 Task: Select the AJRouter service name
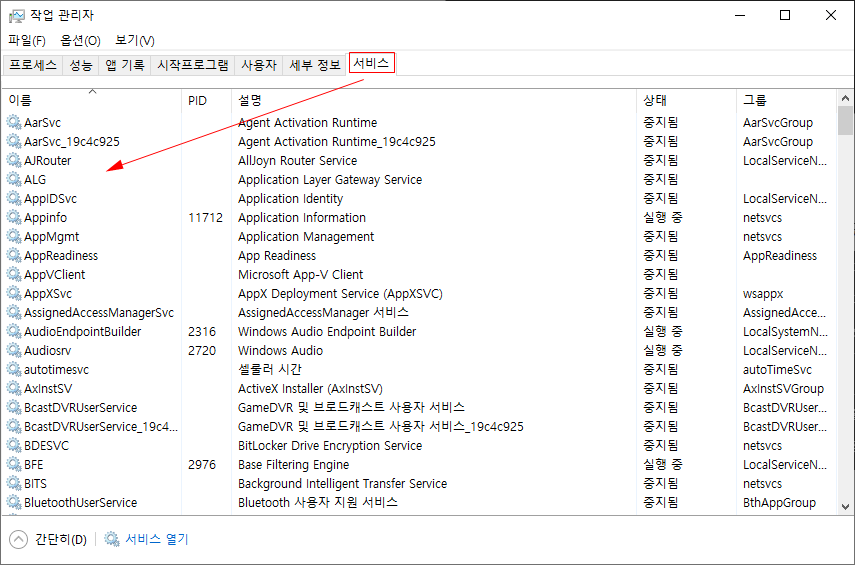47,160
